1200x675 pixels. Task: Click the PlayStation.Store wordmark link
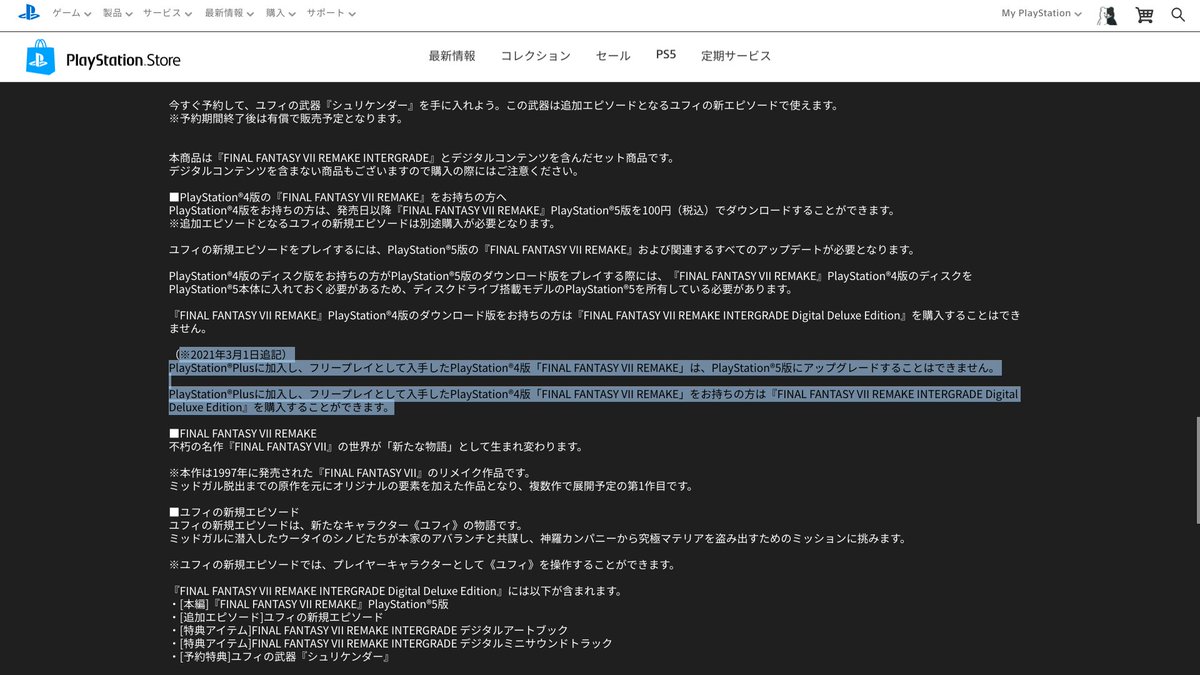(x=123, y=61)
